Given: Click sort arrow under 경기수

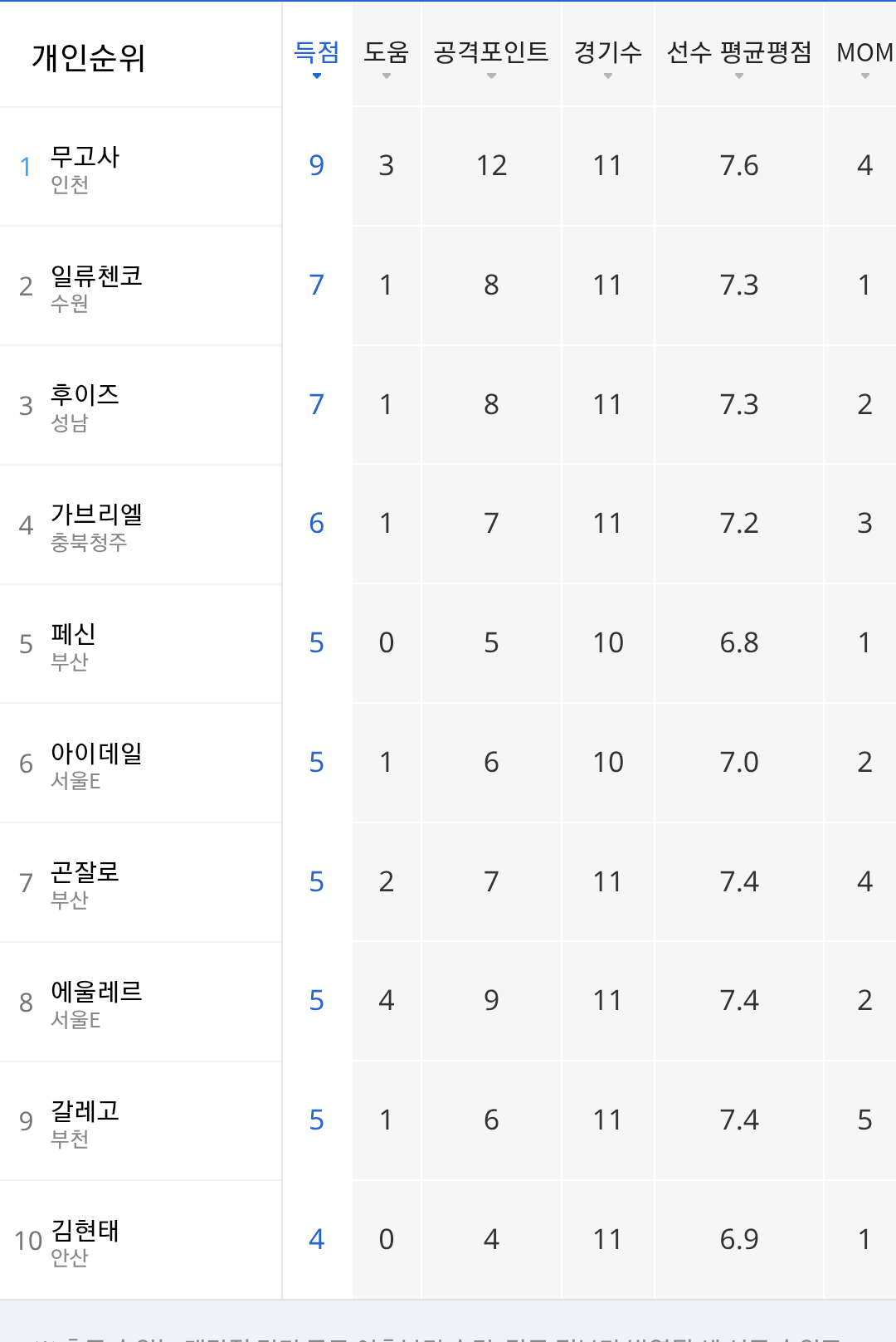Looking at the screenshot, I should pos(608,76).
